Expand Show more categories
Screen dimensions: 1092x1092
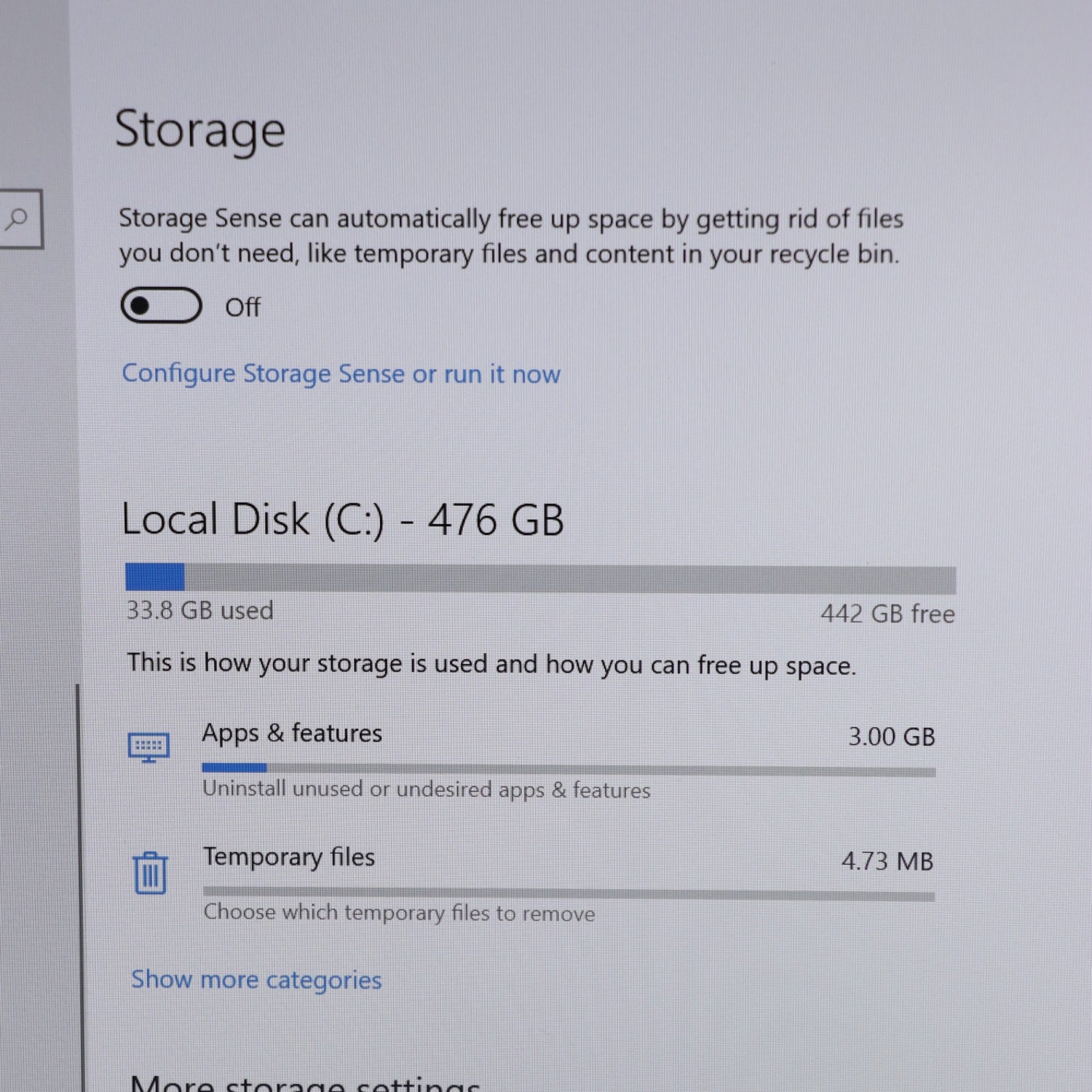pyautogui.click(x=256, y=980)
